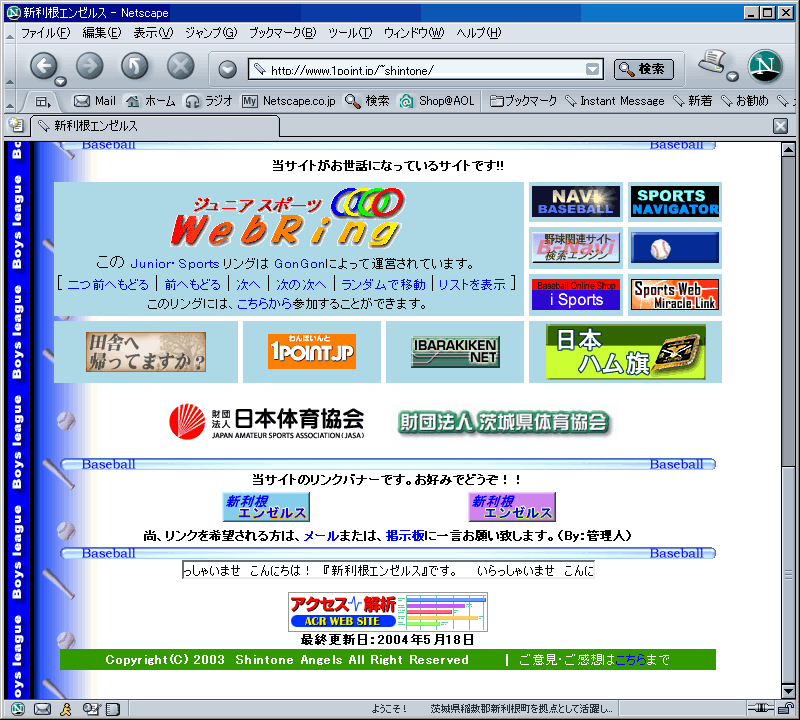This screenshot has height=720, width=800.
Task: Close the current tab with the X button
Action: coord(780,126)
